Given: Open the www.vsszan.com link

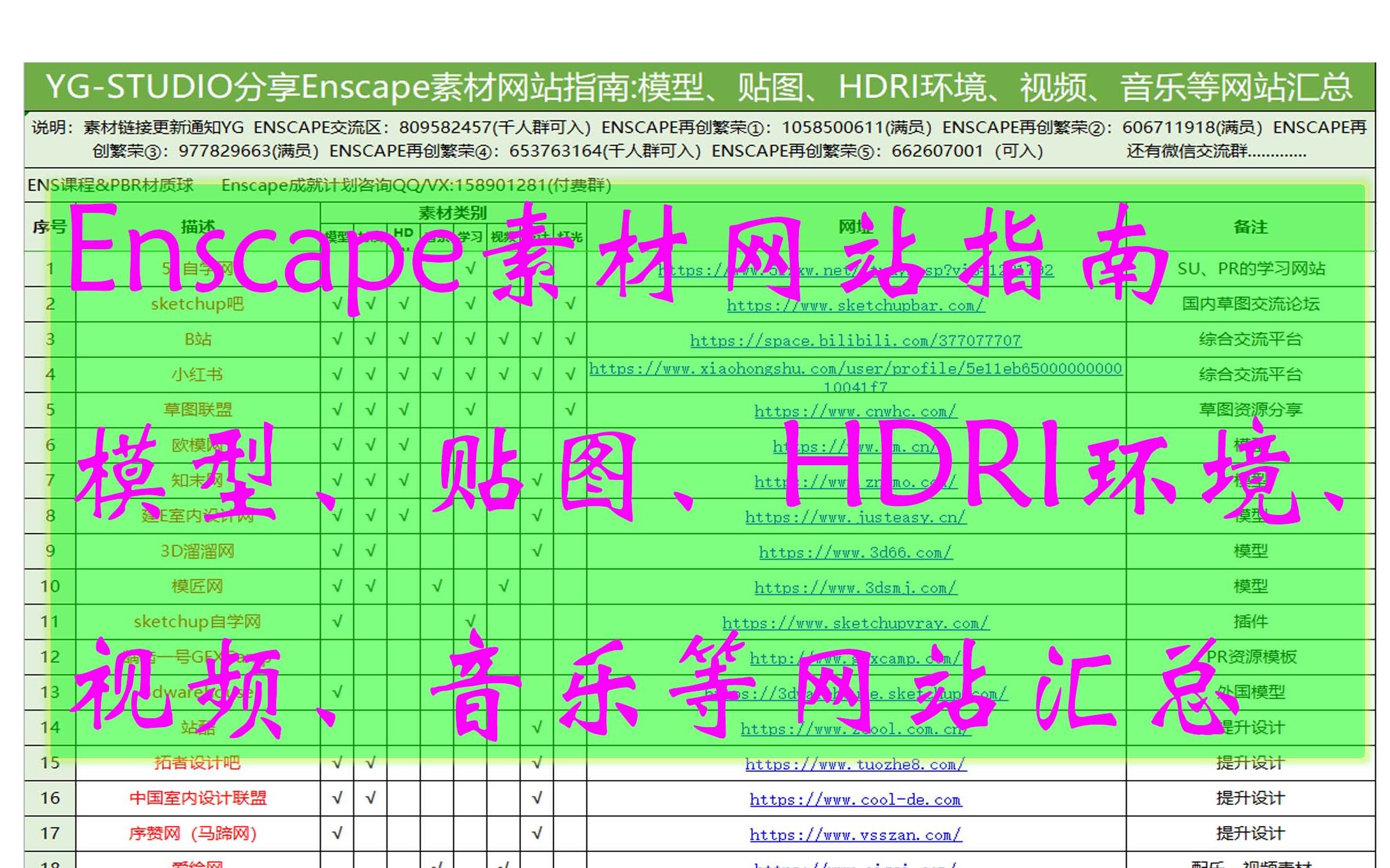Looking at the screenshot, I should point(856,835).
